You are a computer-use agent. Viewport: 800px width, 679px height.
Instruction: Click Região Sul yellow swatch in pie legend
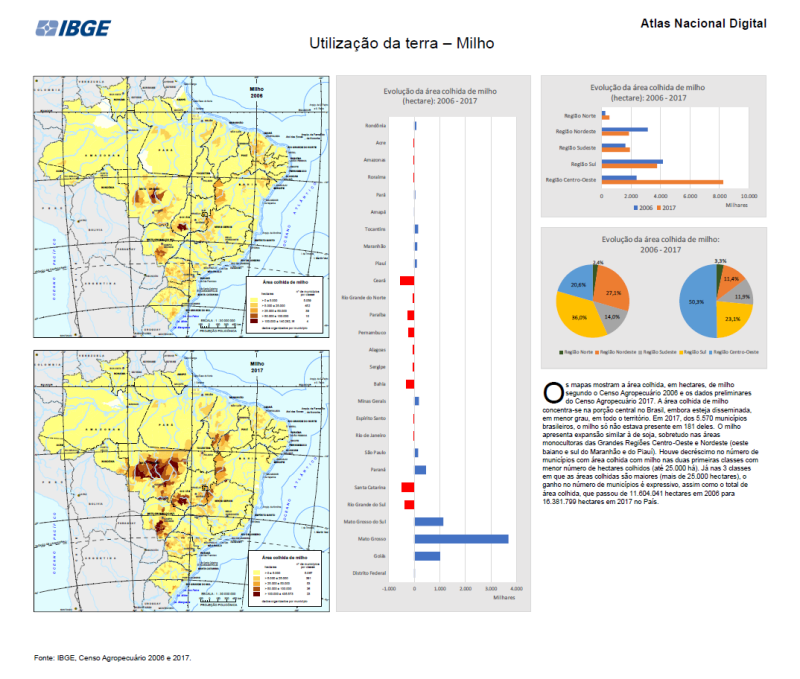(682, 353)
